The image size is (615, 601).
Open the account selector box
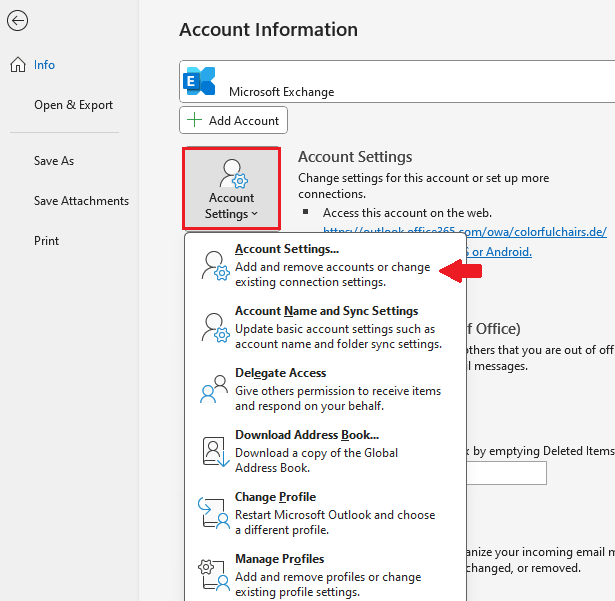tap(400, 82)
